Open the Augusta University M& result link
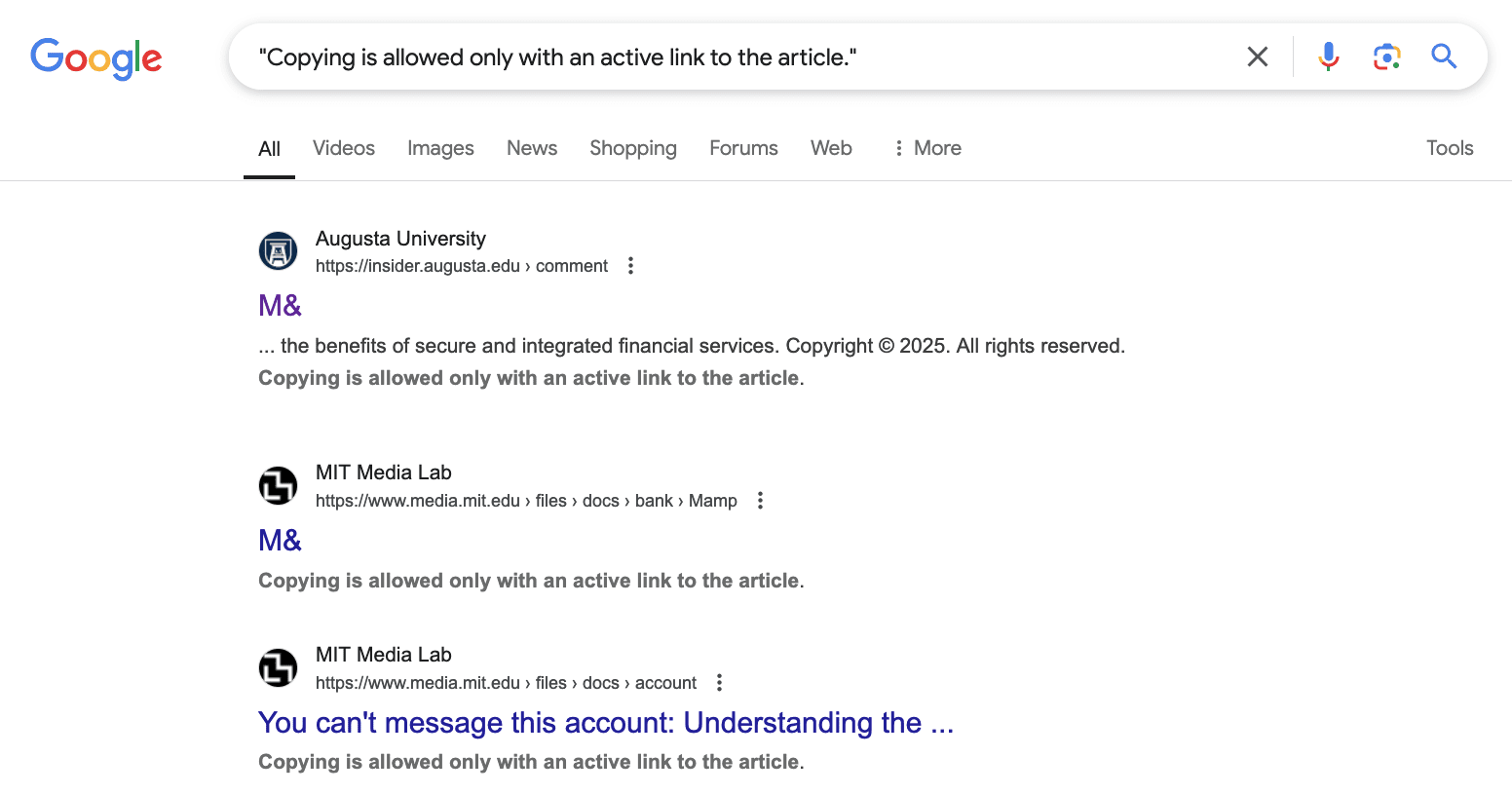 [280, 305]
